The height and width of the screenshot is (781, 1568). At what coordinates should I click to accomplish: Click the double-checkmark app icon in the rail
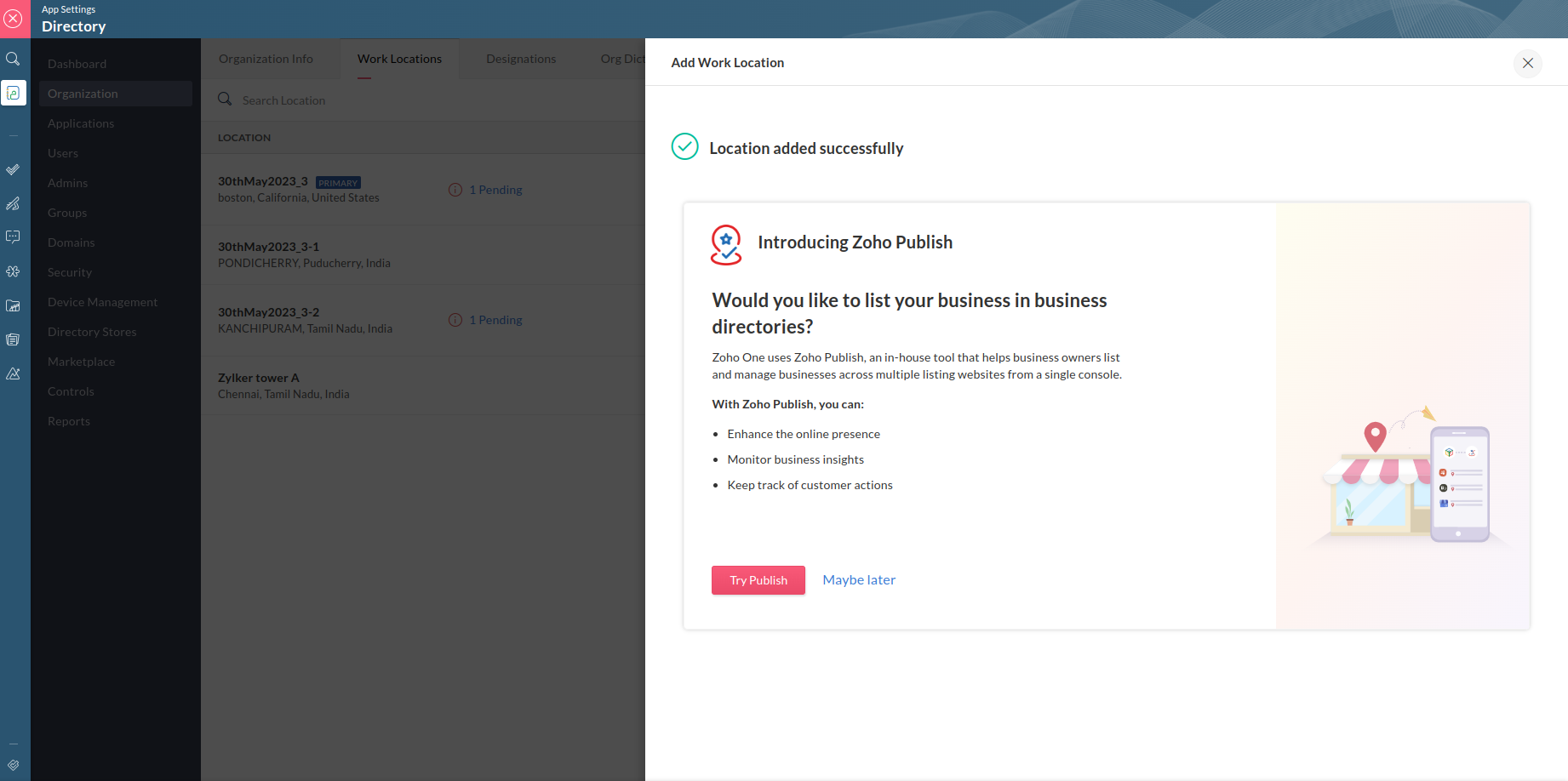click(x=13, y=169)
